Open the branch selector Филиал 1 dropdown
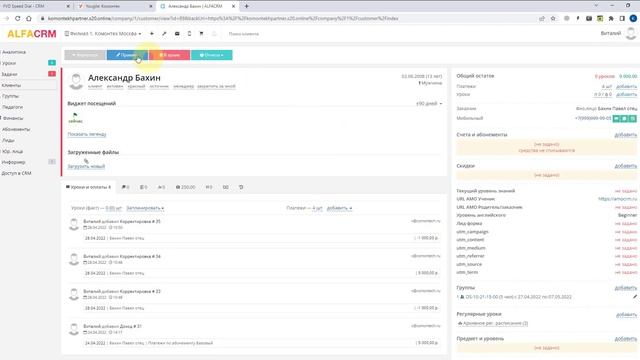The image size is (640, 360). point(103,33)
